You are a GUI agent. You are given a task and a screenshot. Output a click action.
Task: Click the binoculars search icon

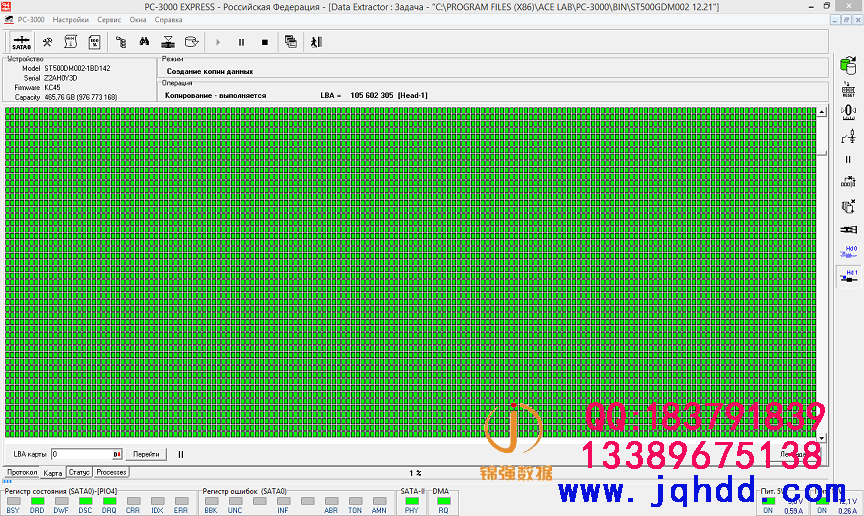point(144,42)
